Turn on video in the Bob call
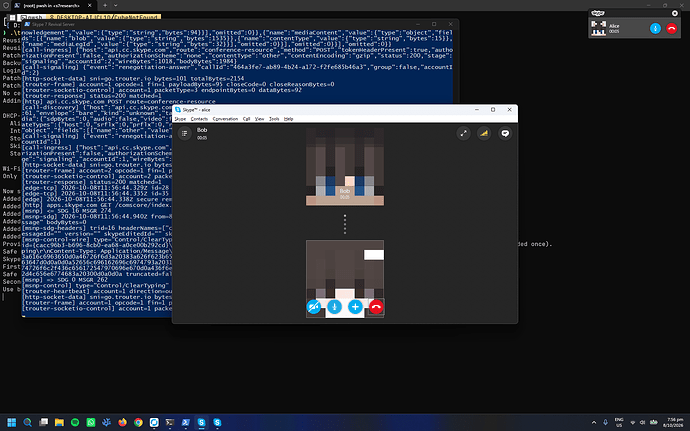The image size is (690, 431). pos(313,307)
